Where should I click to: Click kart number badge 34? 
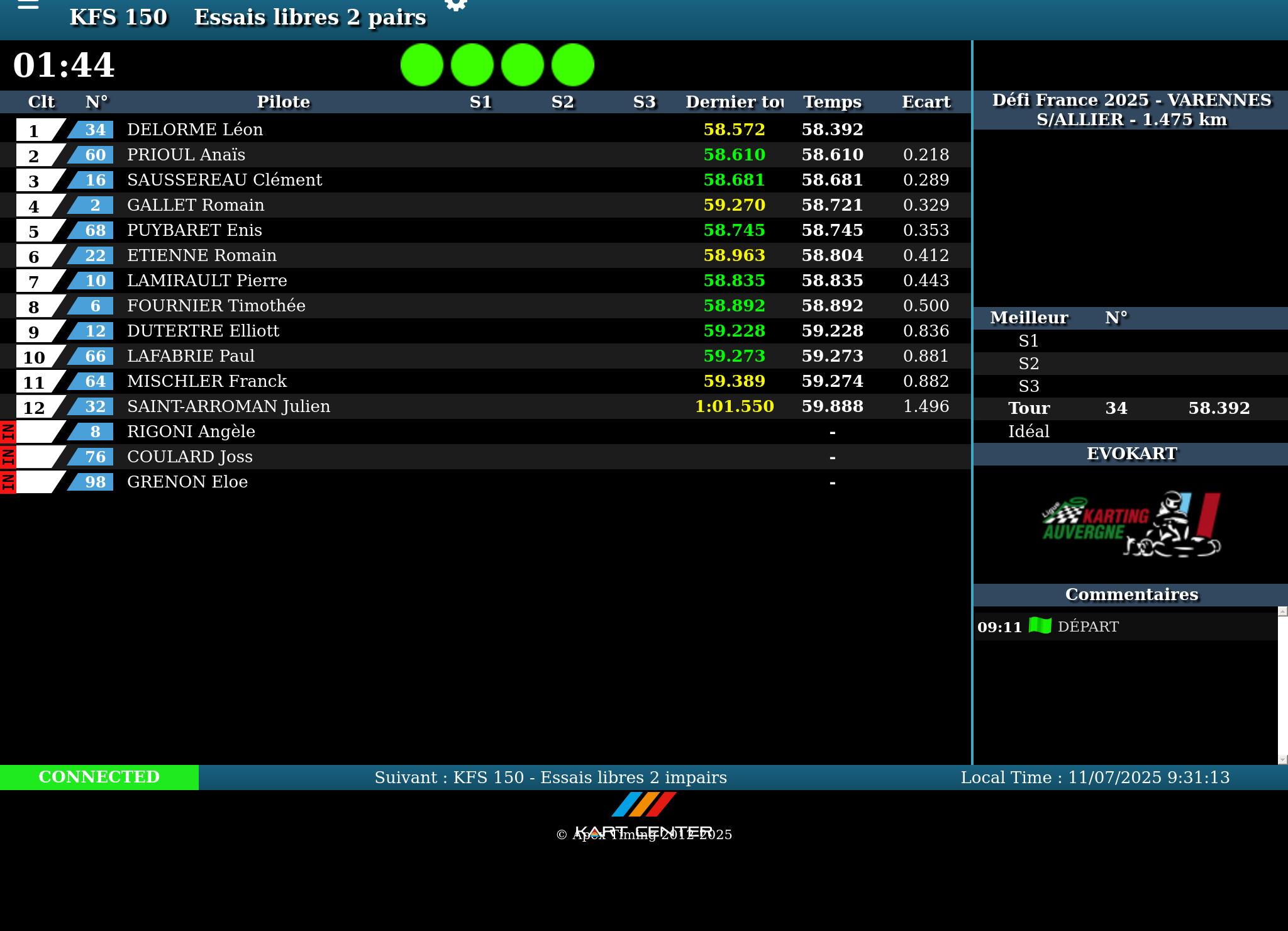coord(95,130)
